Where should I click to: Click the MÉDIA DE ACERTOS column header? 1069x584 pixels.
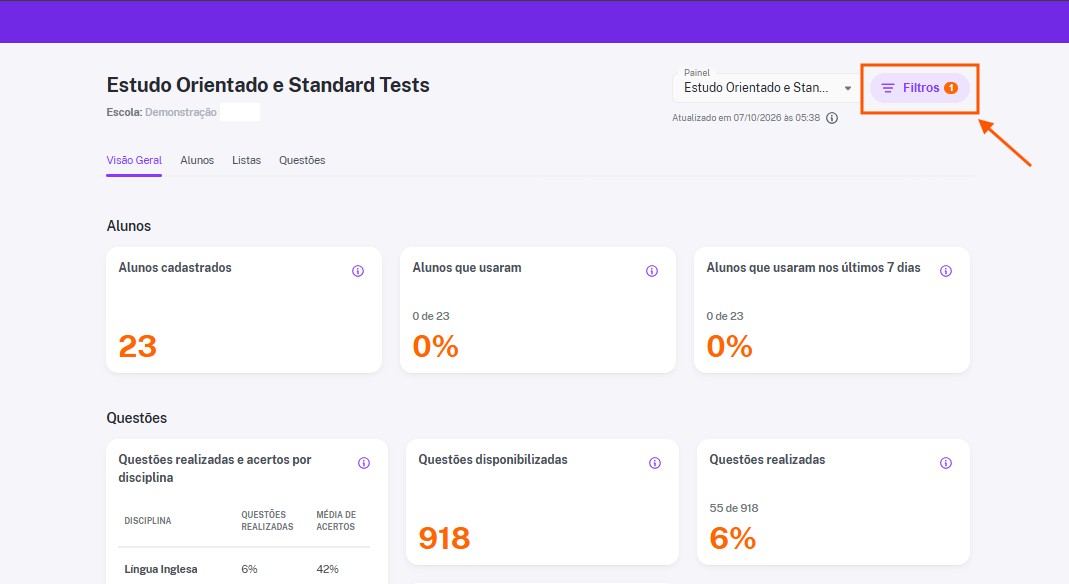pos(336,521)
